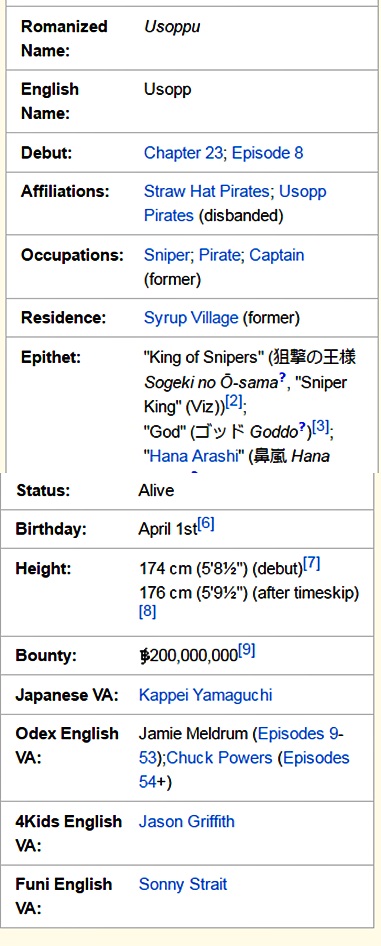Open the Captain occupation link
Image resolution: width=381 pixels, height=946 pixels.
277,255
